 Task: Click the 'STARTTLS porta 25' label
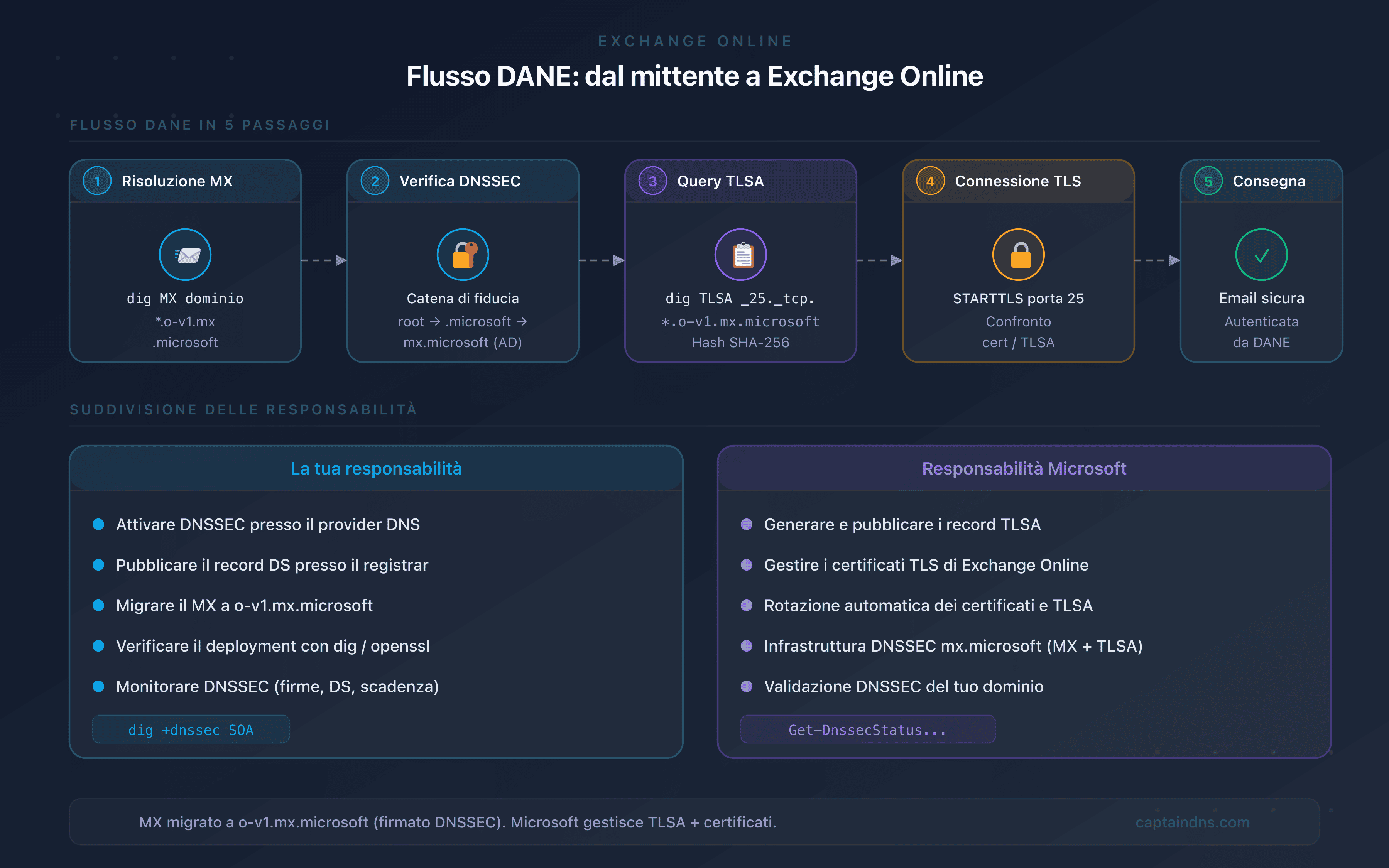click(x=1019, y=299)
